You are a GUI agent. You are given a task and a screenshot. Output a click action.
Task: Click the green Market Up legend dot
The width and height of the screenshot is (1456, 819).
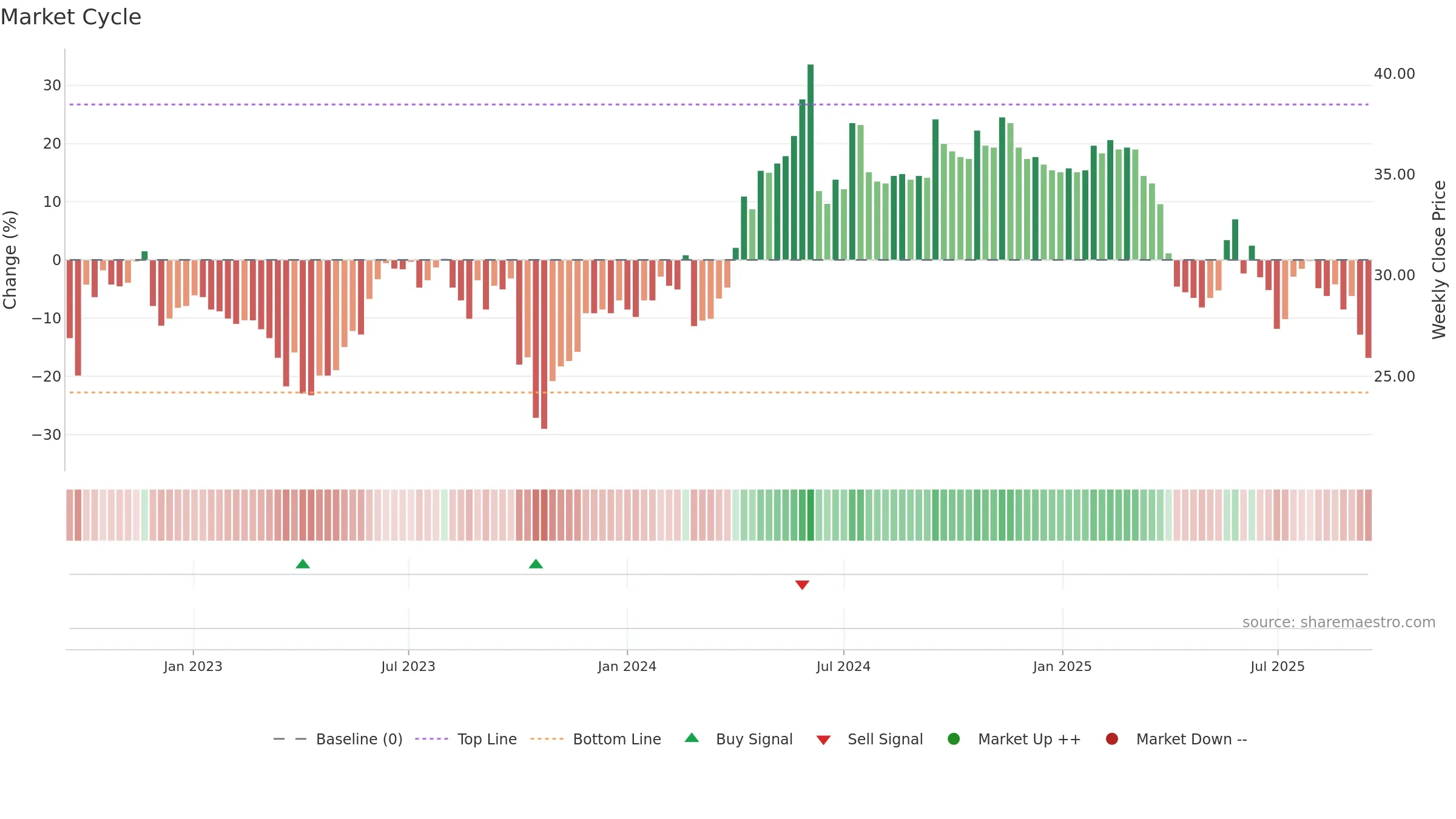coord(954,739)
